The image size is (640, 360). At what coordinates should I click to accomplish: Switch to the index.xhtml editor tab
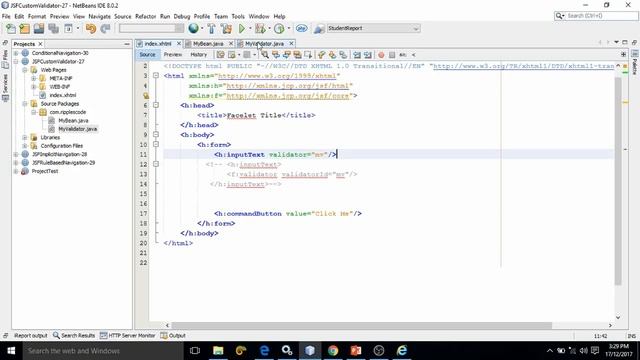158,44
